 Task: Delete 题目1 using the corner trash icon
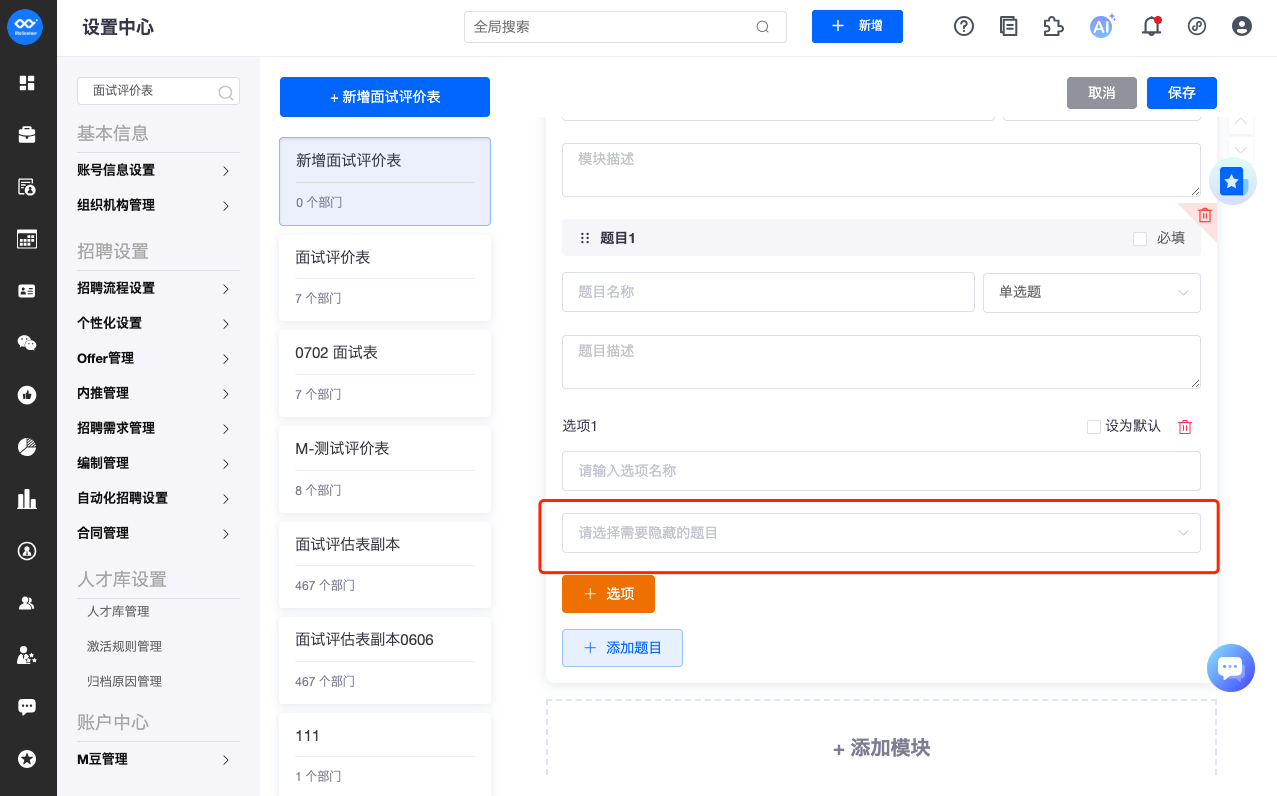[x=1205, y=215]
